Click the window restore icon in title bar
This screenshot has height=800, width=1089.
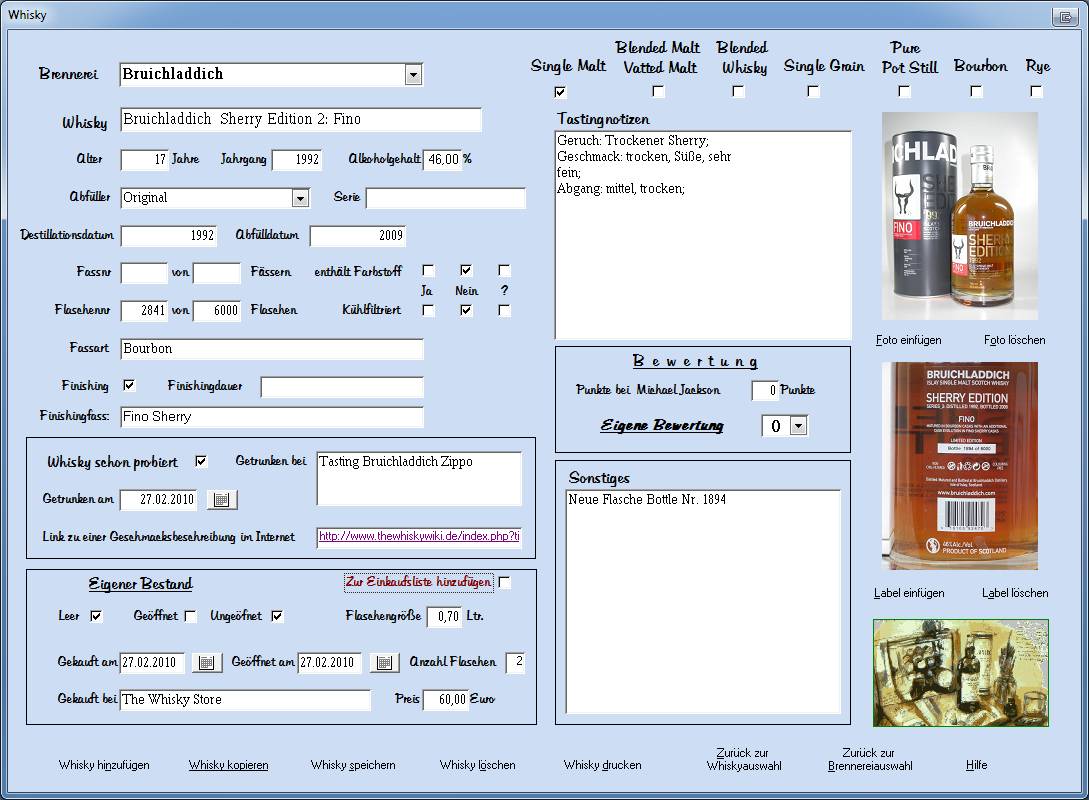click(1063, 17)
